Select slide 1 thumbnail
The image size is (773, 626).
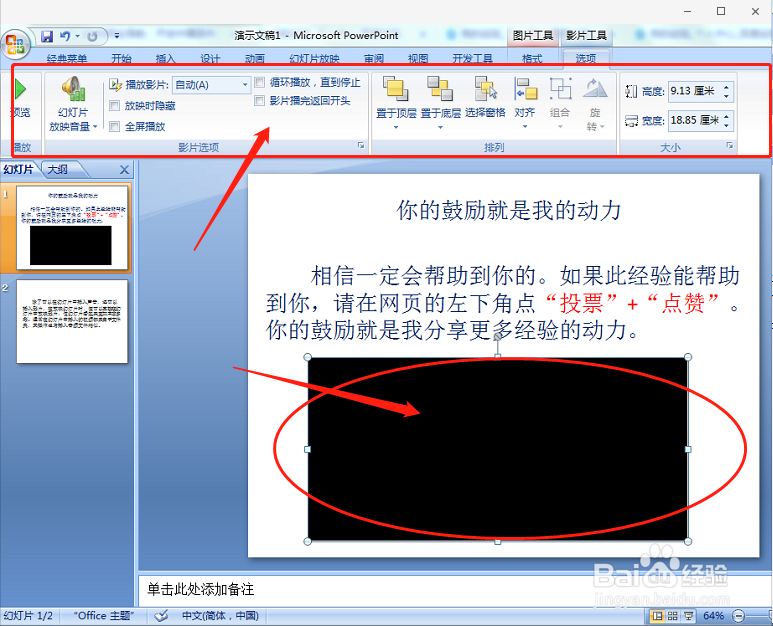pos(72,228)
